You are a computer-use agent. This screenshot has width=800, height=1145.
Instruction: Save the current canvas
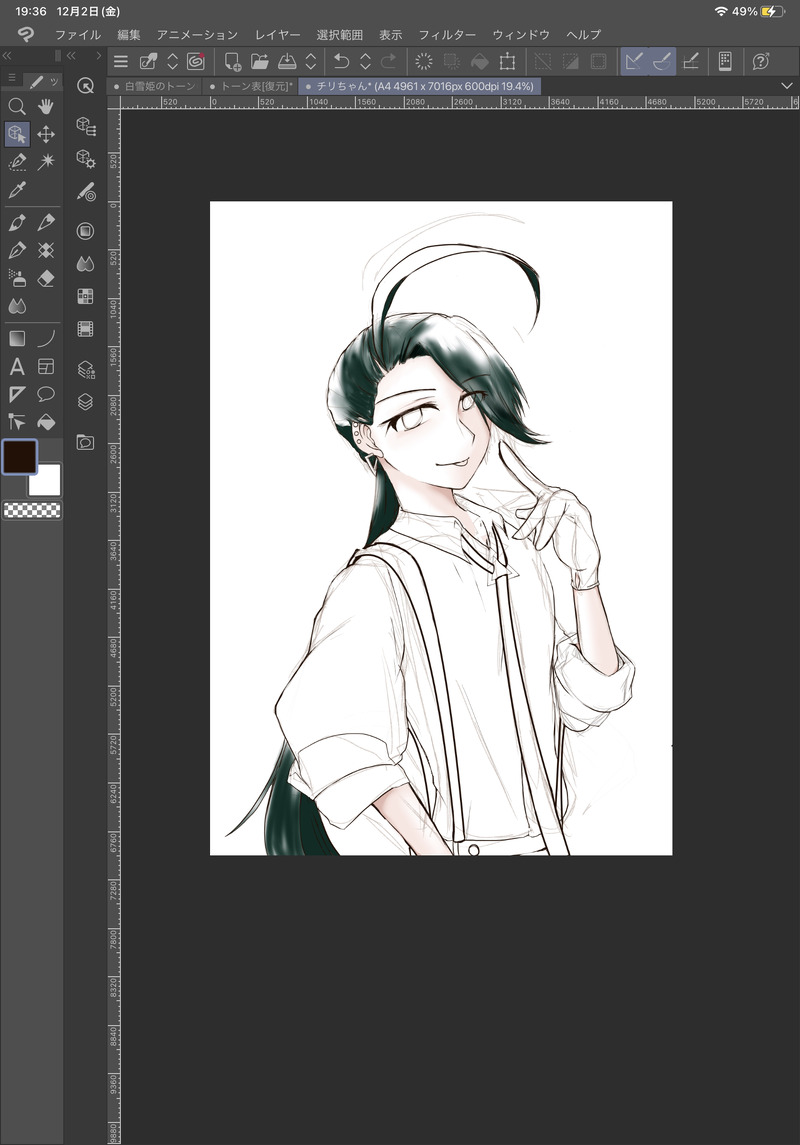pyautogui.click(x=287, y=61)
